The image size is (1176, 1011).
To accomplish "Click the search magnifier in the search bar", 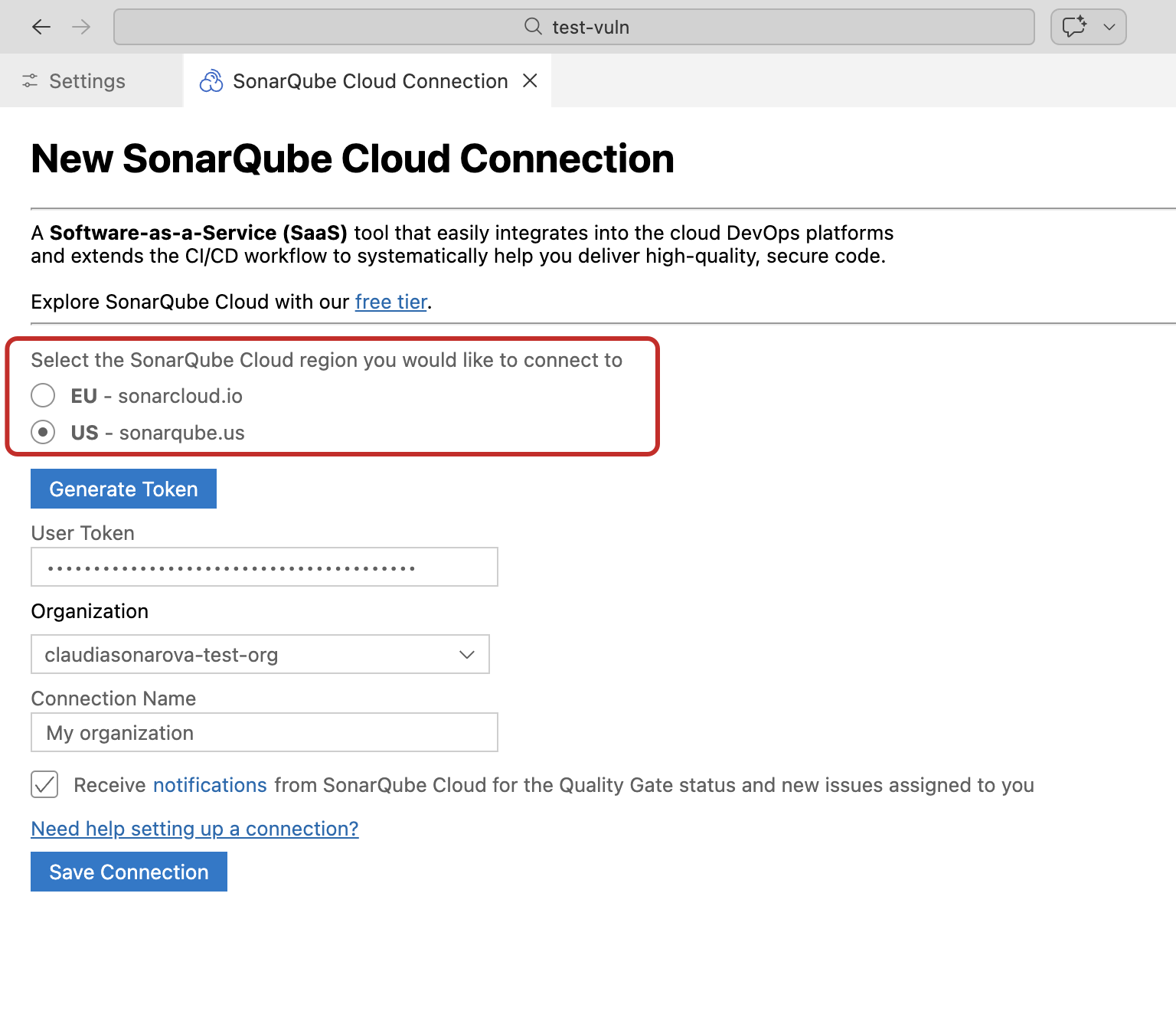I will 532,26.
